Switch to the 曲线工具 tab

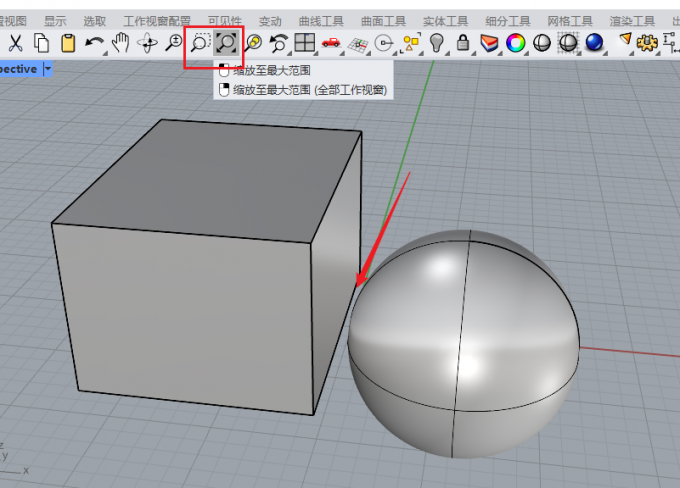(x=321, y=21)
